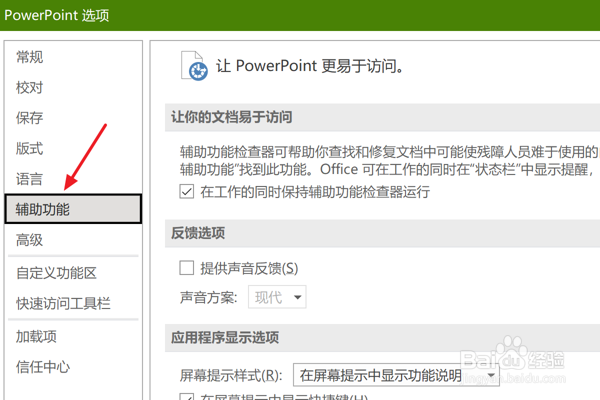Open the 常规 options category
600x400 pixels.
pos(29,57)
